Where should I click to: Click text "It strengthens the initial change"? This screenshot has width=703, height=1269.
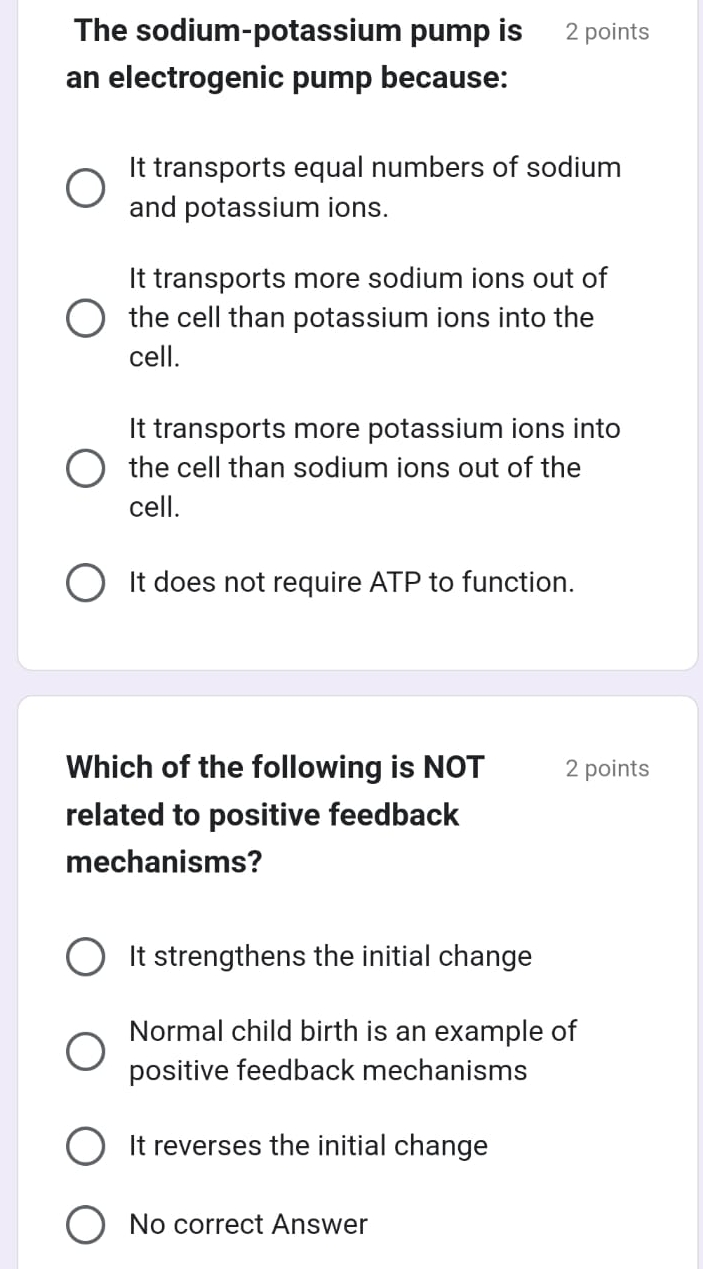[330, 956]
